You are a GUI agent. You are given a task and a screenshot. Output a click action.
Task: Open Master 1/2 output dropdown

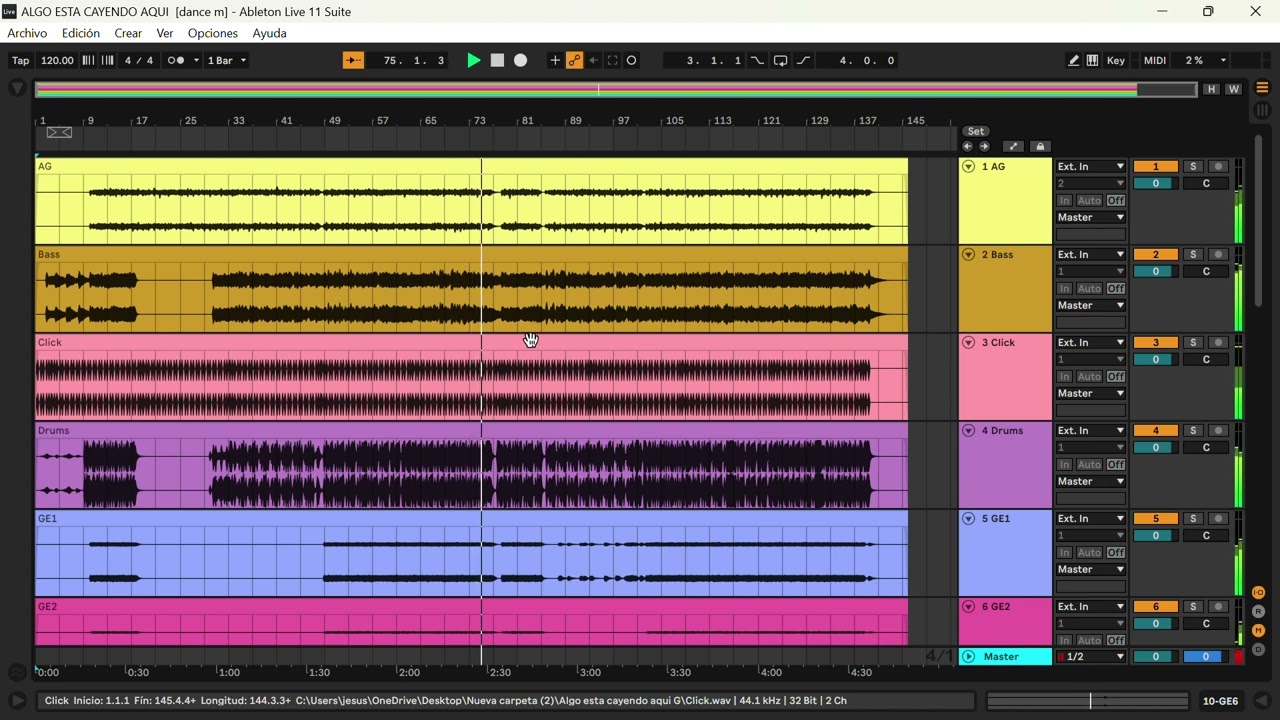(1091, 657)
